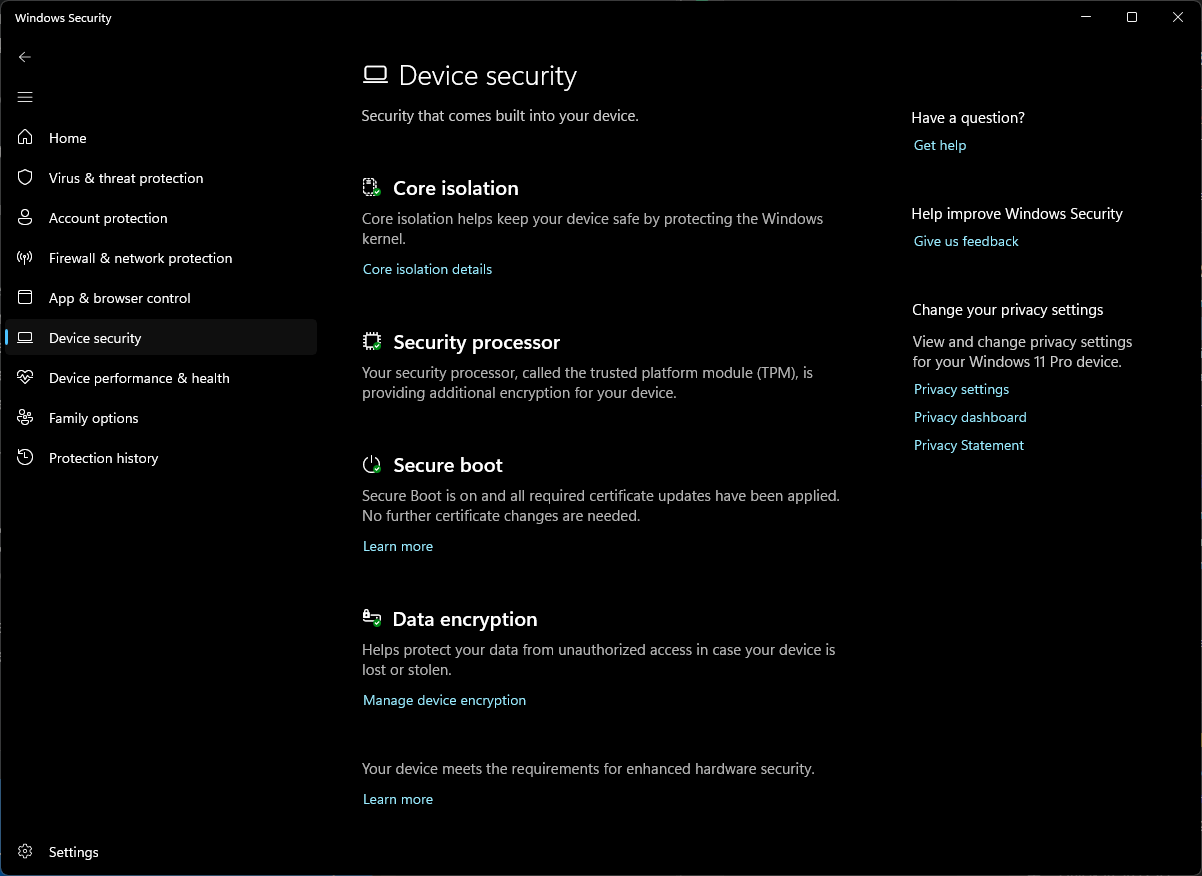
Task: Open Settings via the gear icon
Action: pyautogui.click(x=25, y=851)
